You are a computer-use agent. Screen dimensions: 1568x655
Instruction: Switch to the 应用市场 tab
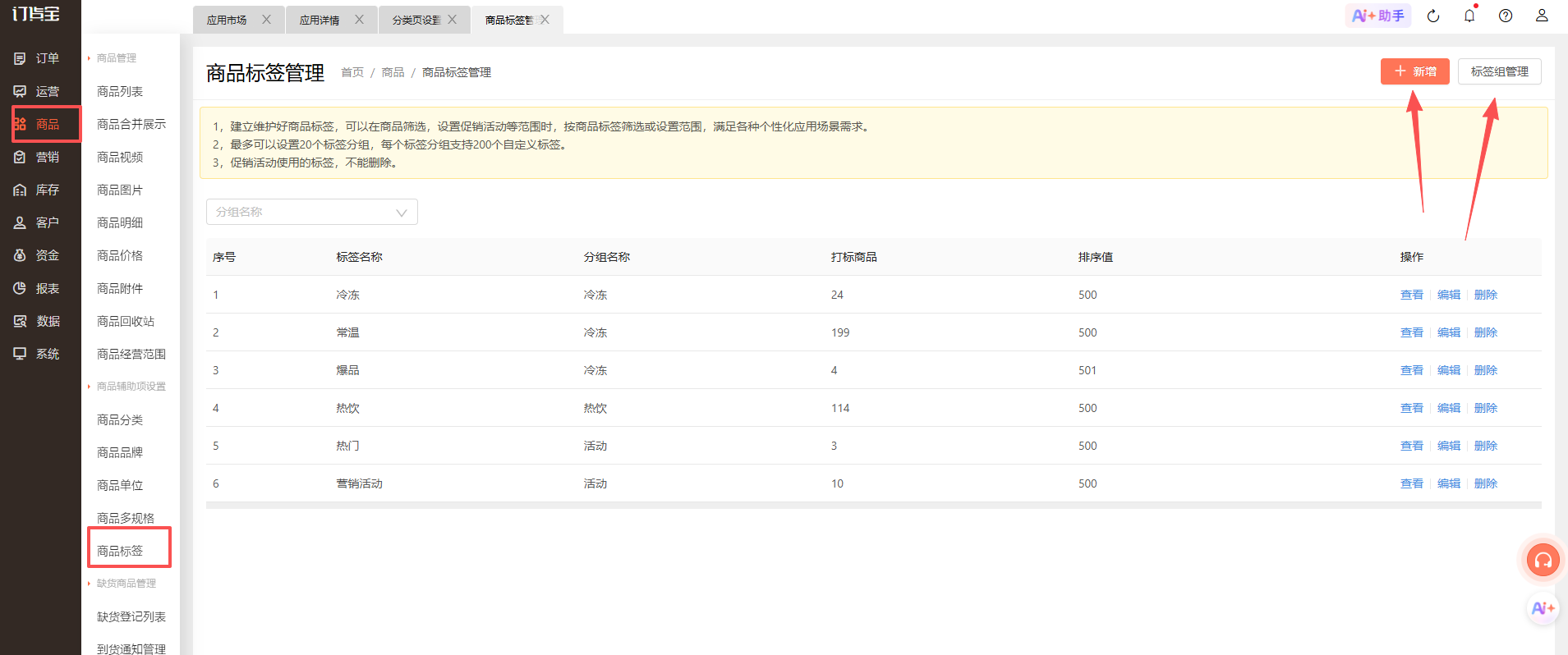coord(227,21)
